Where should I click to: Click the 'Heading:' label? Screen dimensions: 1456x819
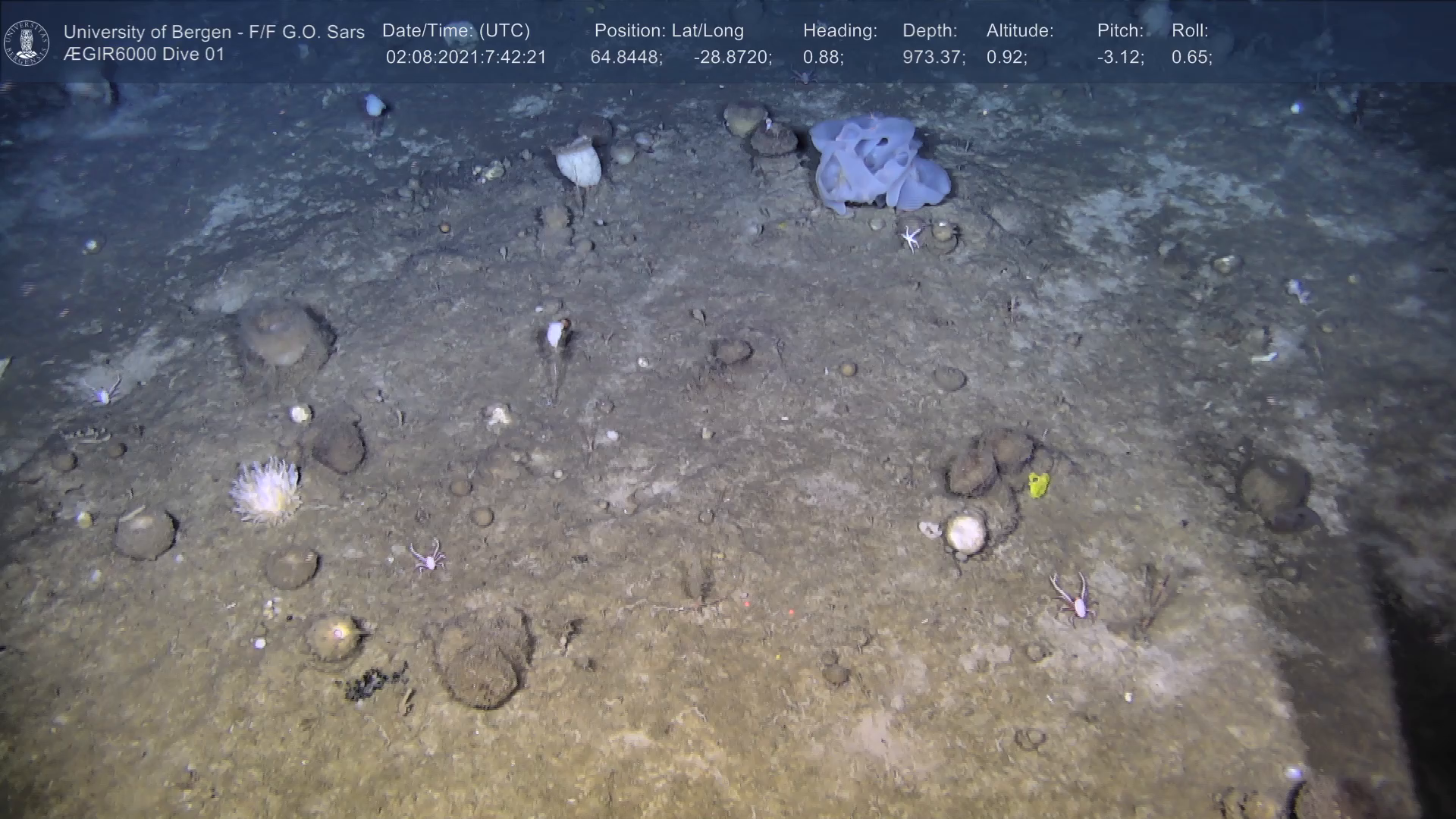click(839, 31)
